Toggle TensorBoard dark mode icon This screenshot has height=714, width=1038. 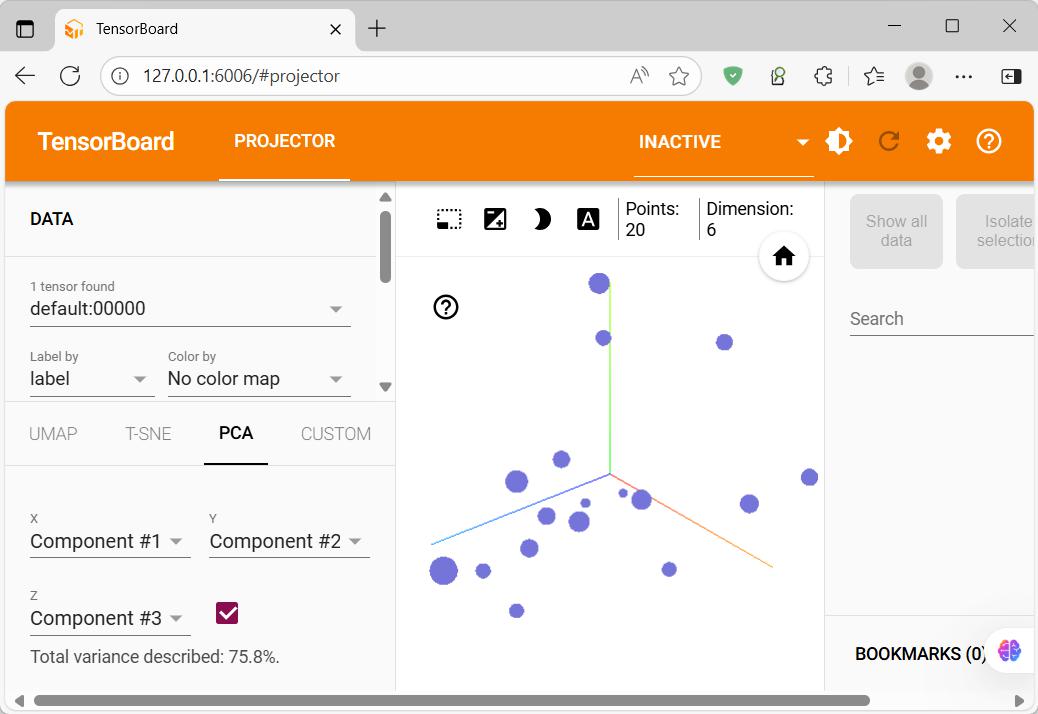coord(839,141)
